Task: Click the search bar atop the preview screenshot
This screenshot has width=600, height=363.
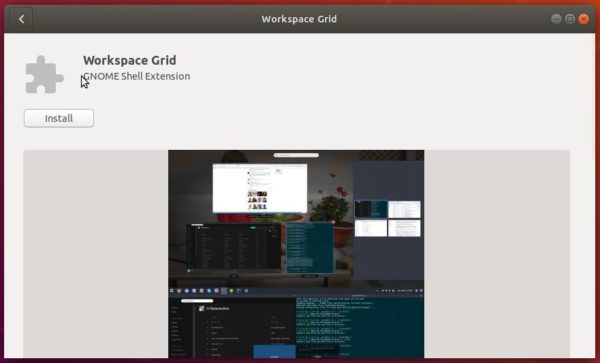Action: (x=296, y=155)
